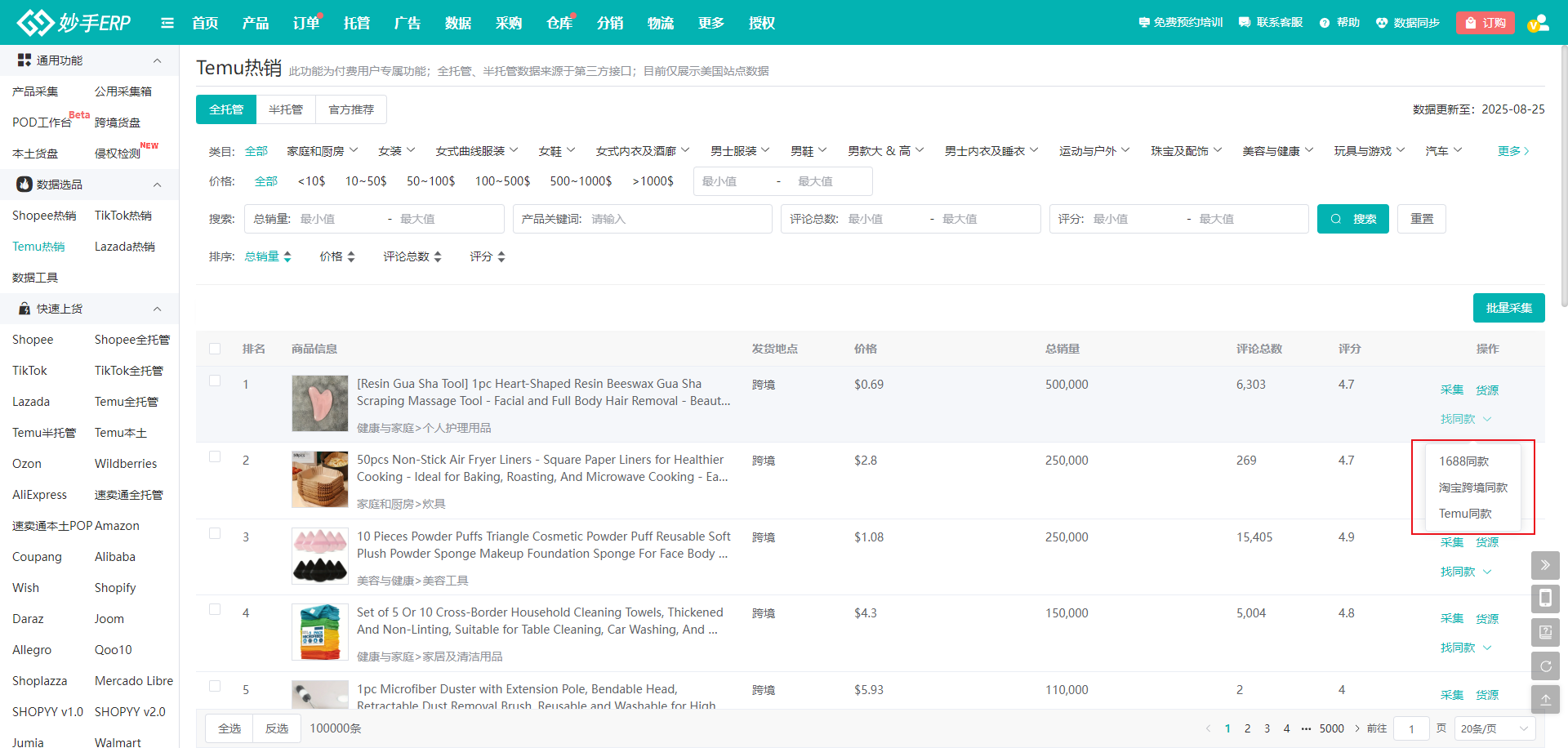Viewport: 1568px width, 748px height.
Task: Tick the select-all header checkbox
Action: coord(215,349)
